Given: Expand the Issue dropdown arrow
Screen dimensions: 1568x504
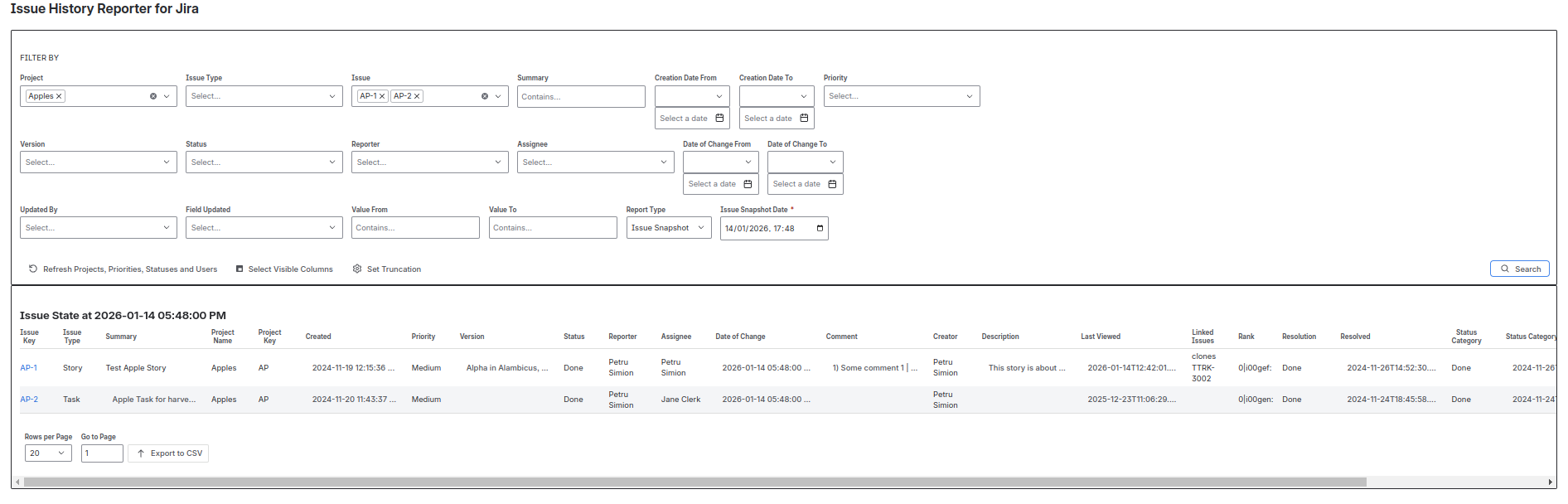Looking at the screenshot, I should point(498,96).
